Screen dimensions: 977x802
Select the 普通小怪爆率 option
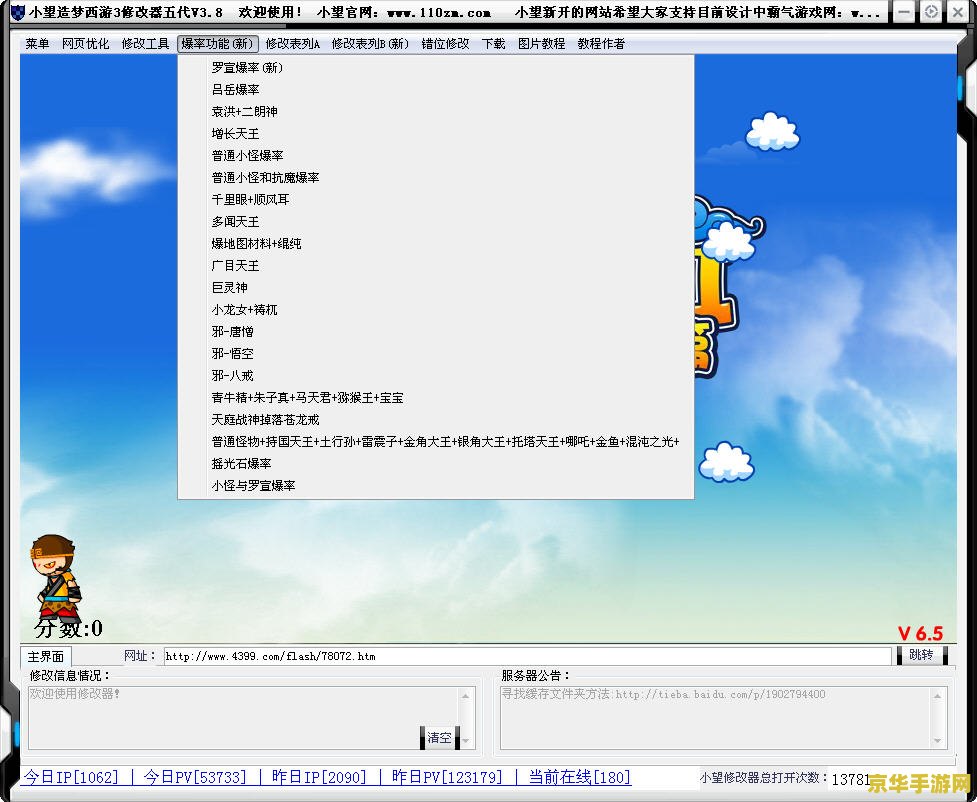(436, 156)
